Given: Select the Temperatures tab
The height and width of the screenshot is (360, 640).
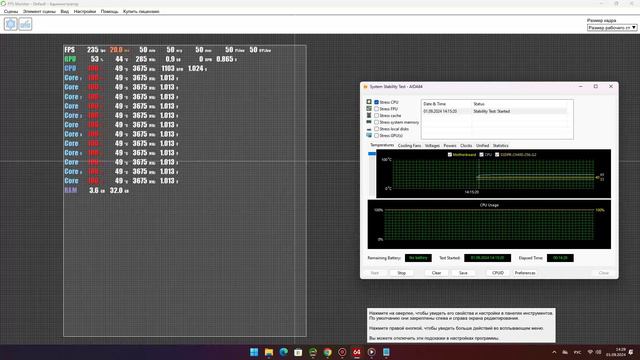Looking at the screenshot, I should click(382, 145).
